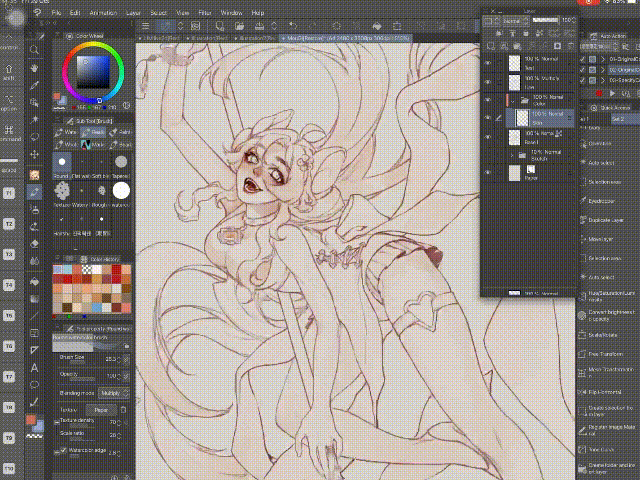Click the Paper texture button
Viewport: 640px width, 480px height.
coord(101,410)
